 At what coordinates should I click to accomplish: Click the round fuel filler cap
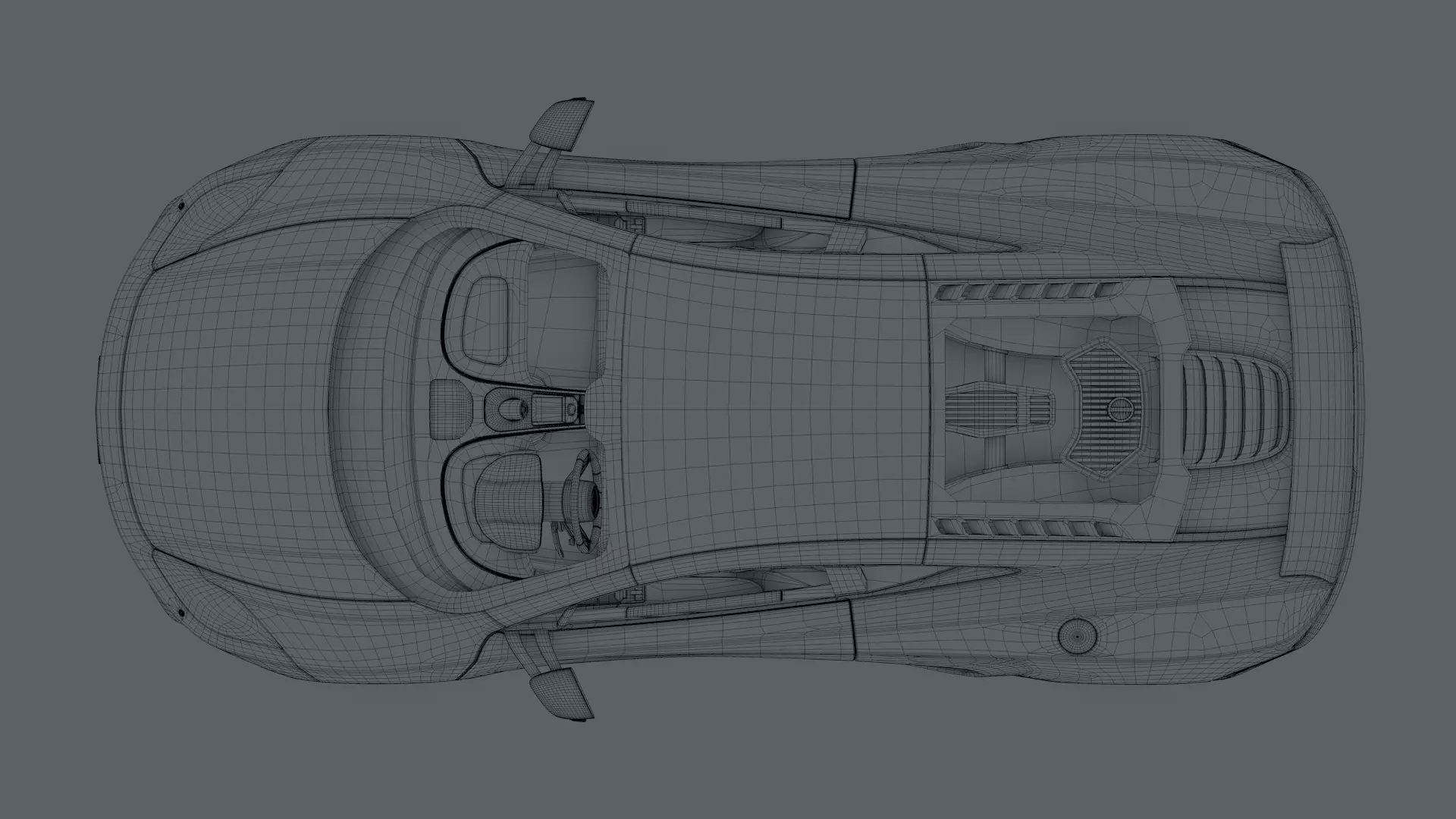tap(1077, 635)
